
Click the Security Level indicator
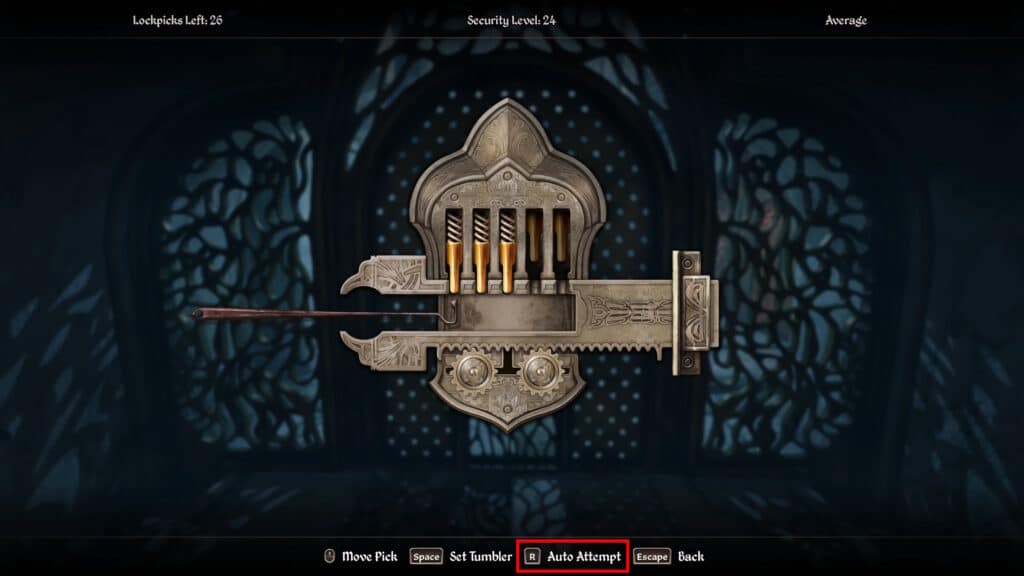tap(511, 20)
